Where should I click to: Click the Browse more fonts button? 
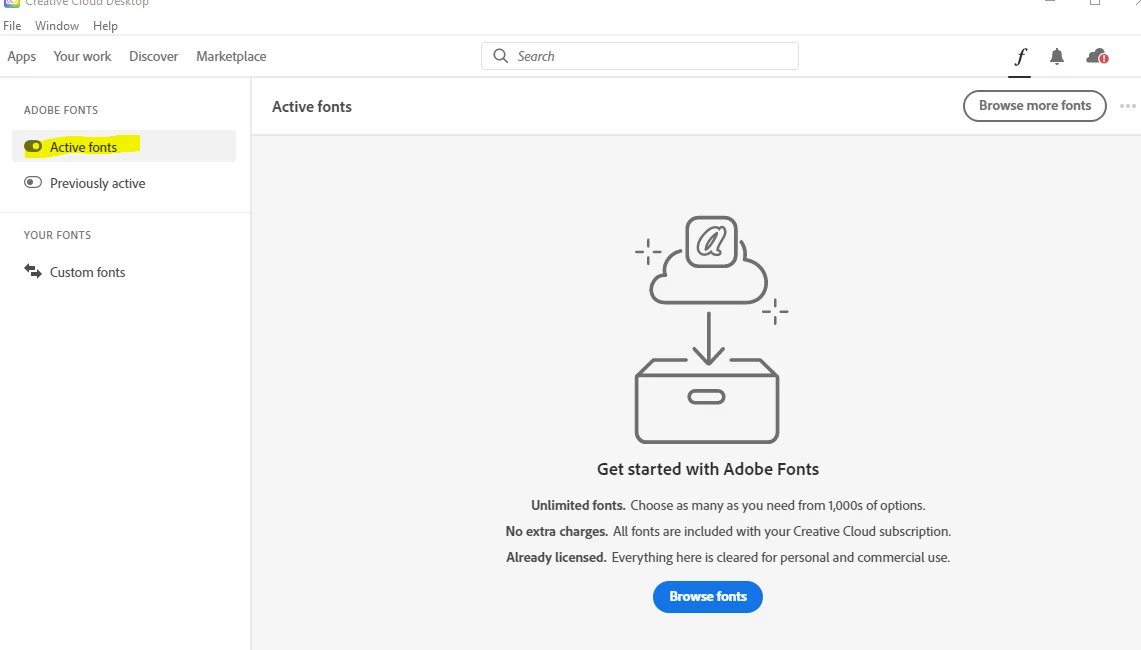tap(1034, 106)
